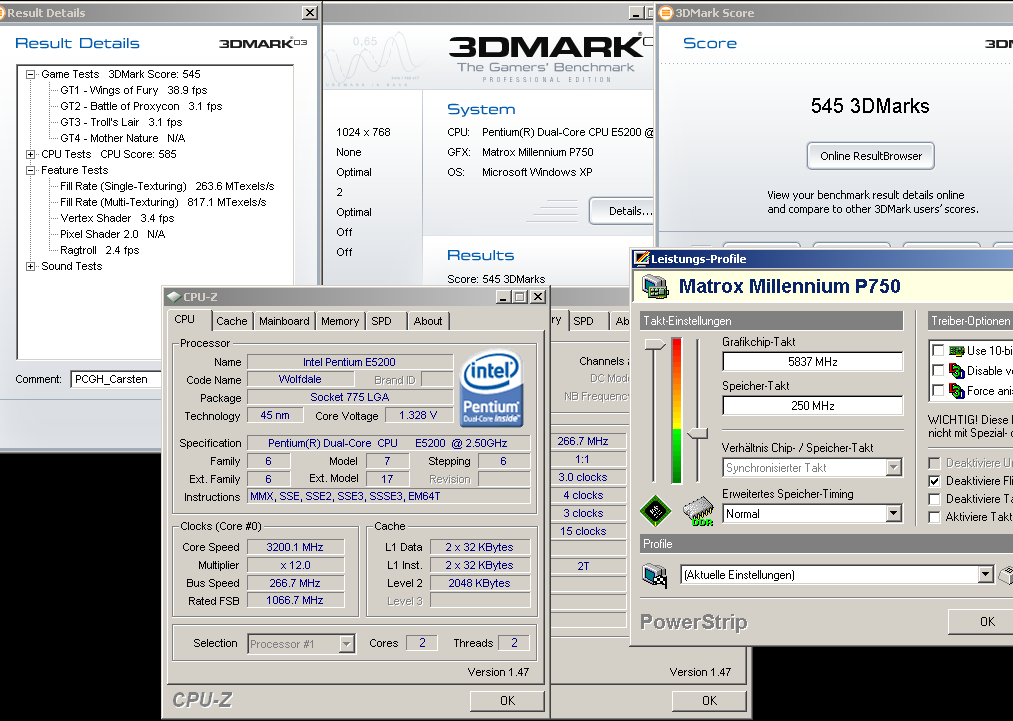
Task: Click OK in the background CPU-Z window
Action: click(x=709, y=700)
